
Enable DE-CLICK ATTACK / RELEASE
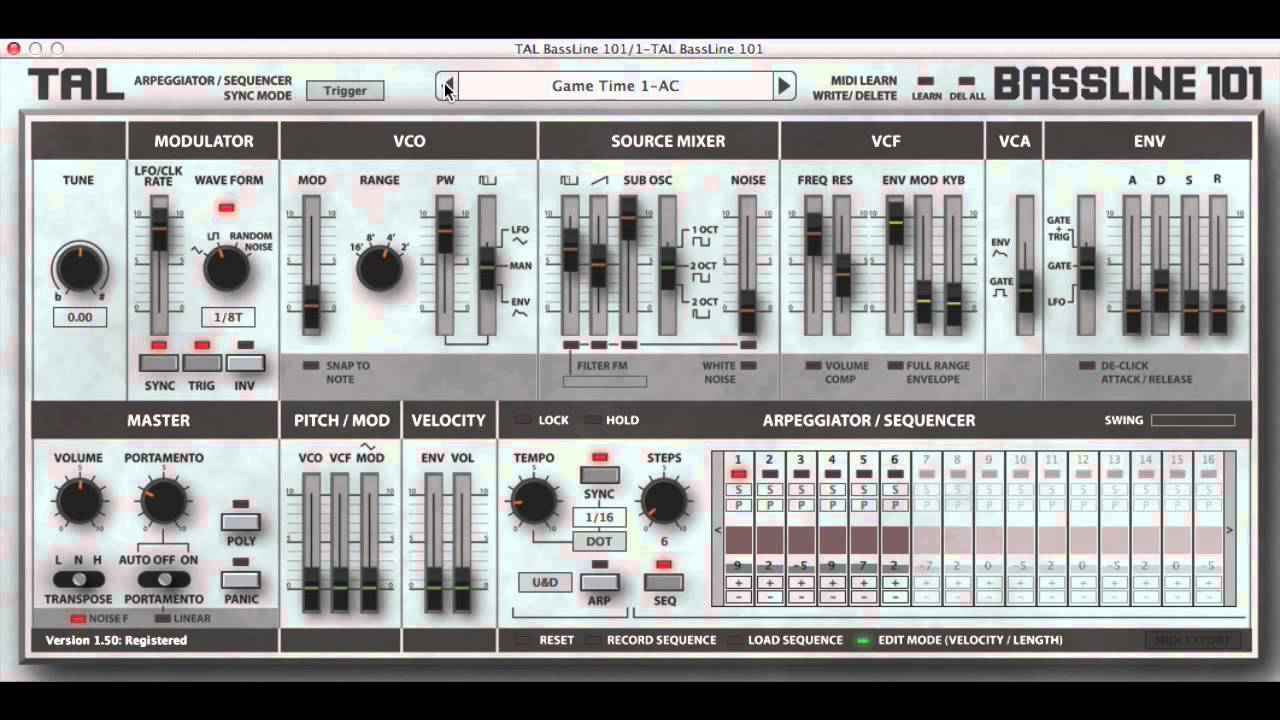1087,366
